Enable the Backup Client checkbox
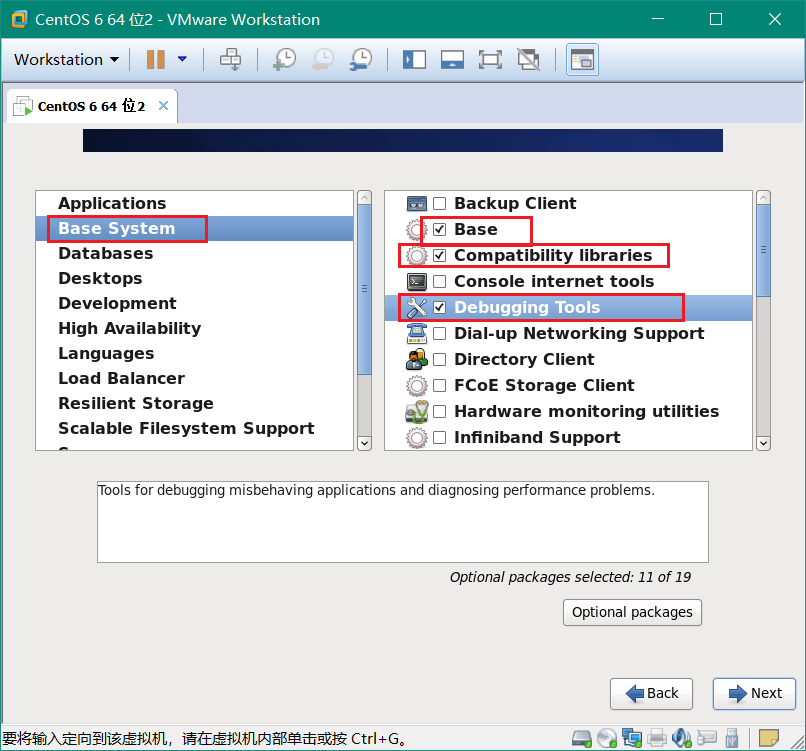The image size is (806, 751). click(439, 204)
